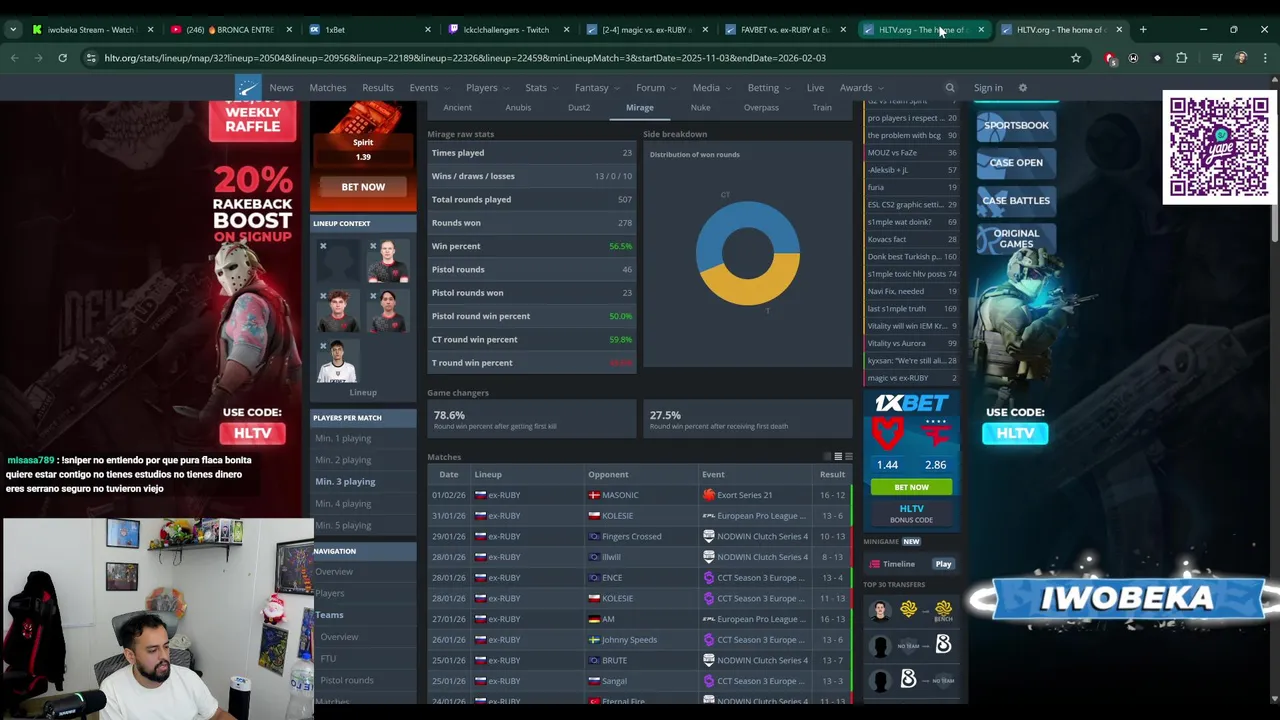Bookmark this page with star icon
The height and width of the screenshot is (720, 1280).
tap(1076, 58)
